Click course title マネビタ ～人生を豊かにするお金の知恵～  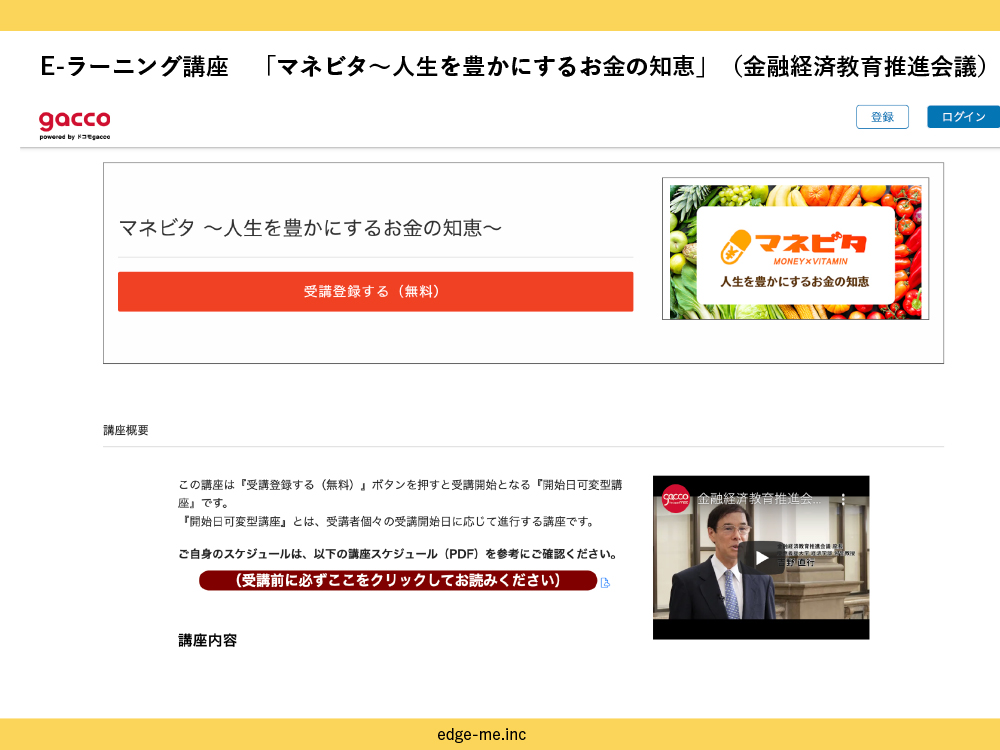[311, 228]
